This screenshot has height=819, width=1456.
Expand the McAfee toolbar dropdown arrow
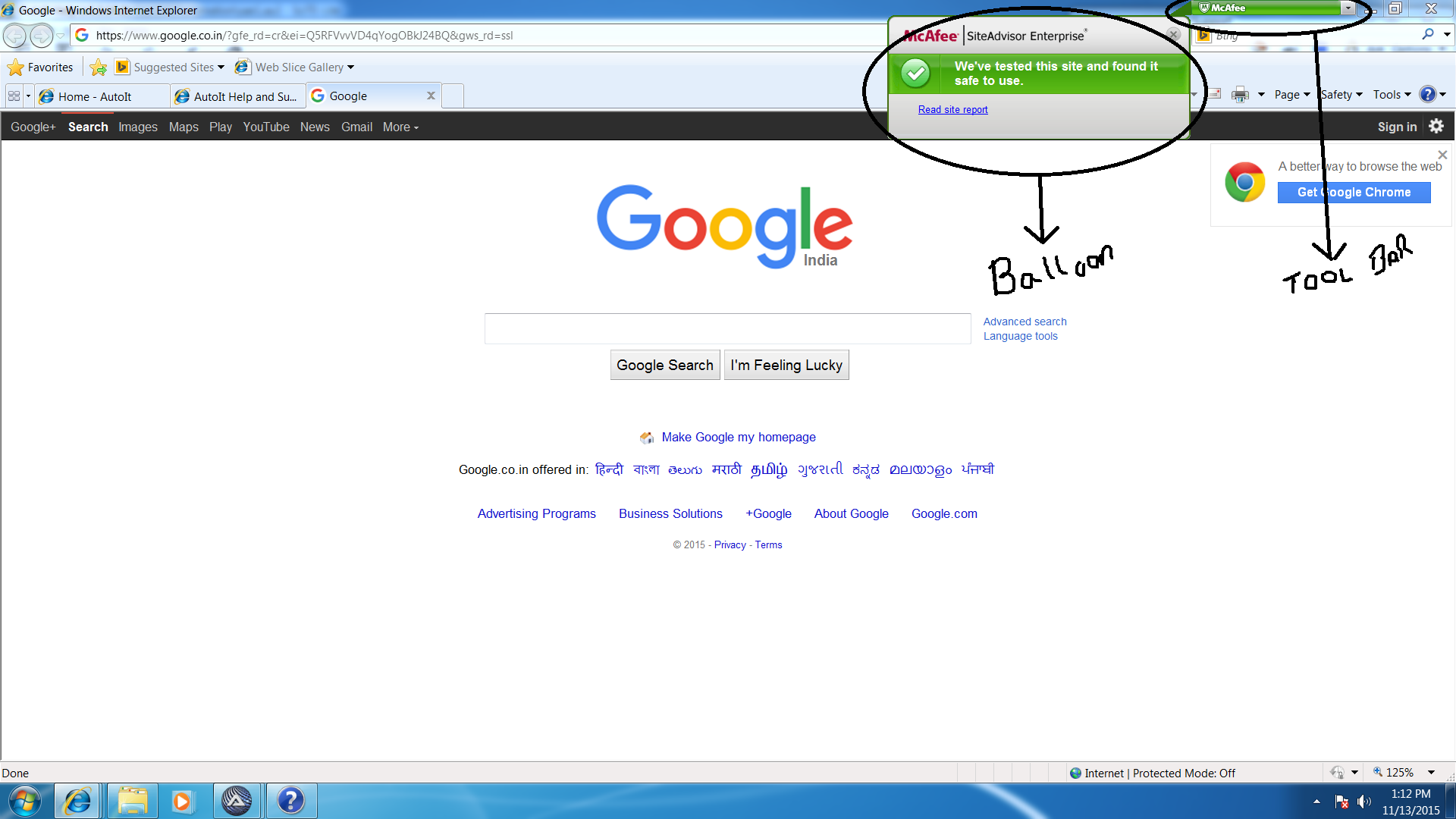point(1348,8)
